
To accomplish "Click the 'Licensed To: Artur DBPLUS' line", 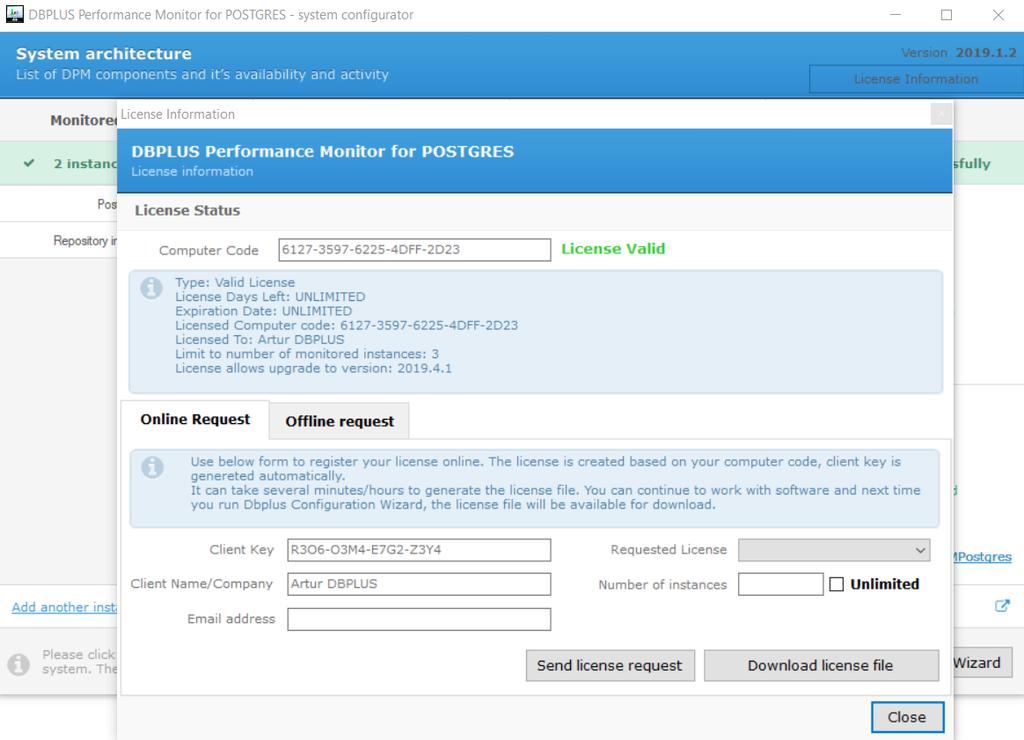I will click(259, 340).
